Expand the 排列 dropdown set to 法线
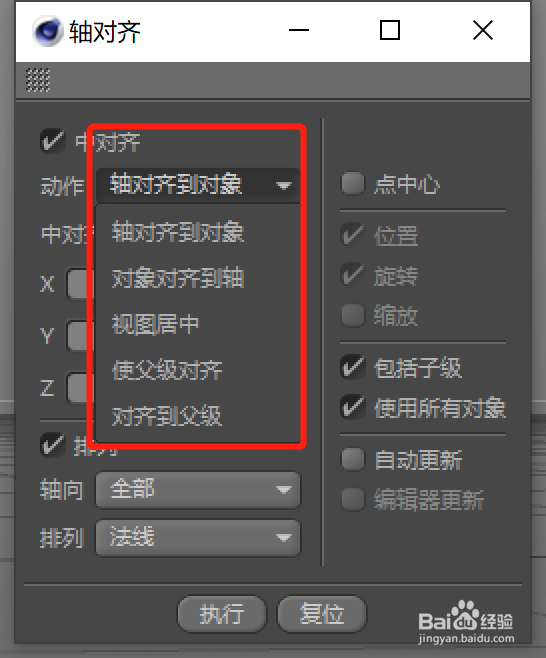546x658 pixels. (x=198, y=538)
